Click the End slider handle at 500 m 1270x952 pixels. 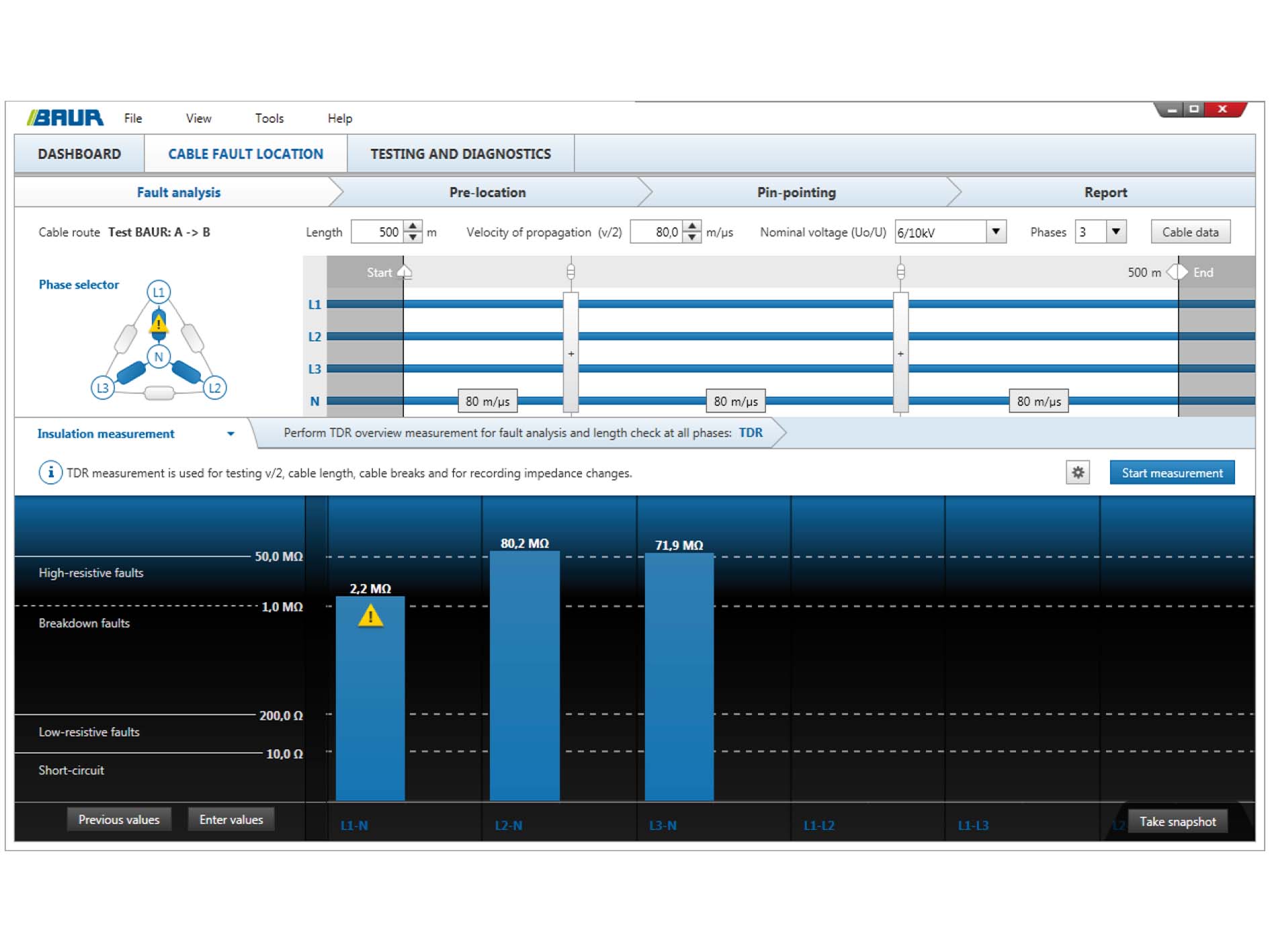point(1178,273)
